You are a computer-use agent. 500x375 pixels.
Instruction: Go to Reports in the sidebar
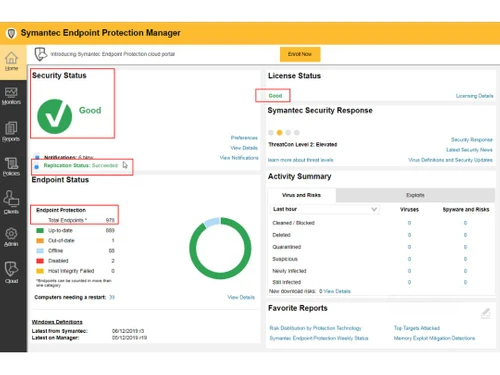click(x=11, y=131)
